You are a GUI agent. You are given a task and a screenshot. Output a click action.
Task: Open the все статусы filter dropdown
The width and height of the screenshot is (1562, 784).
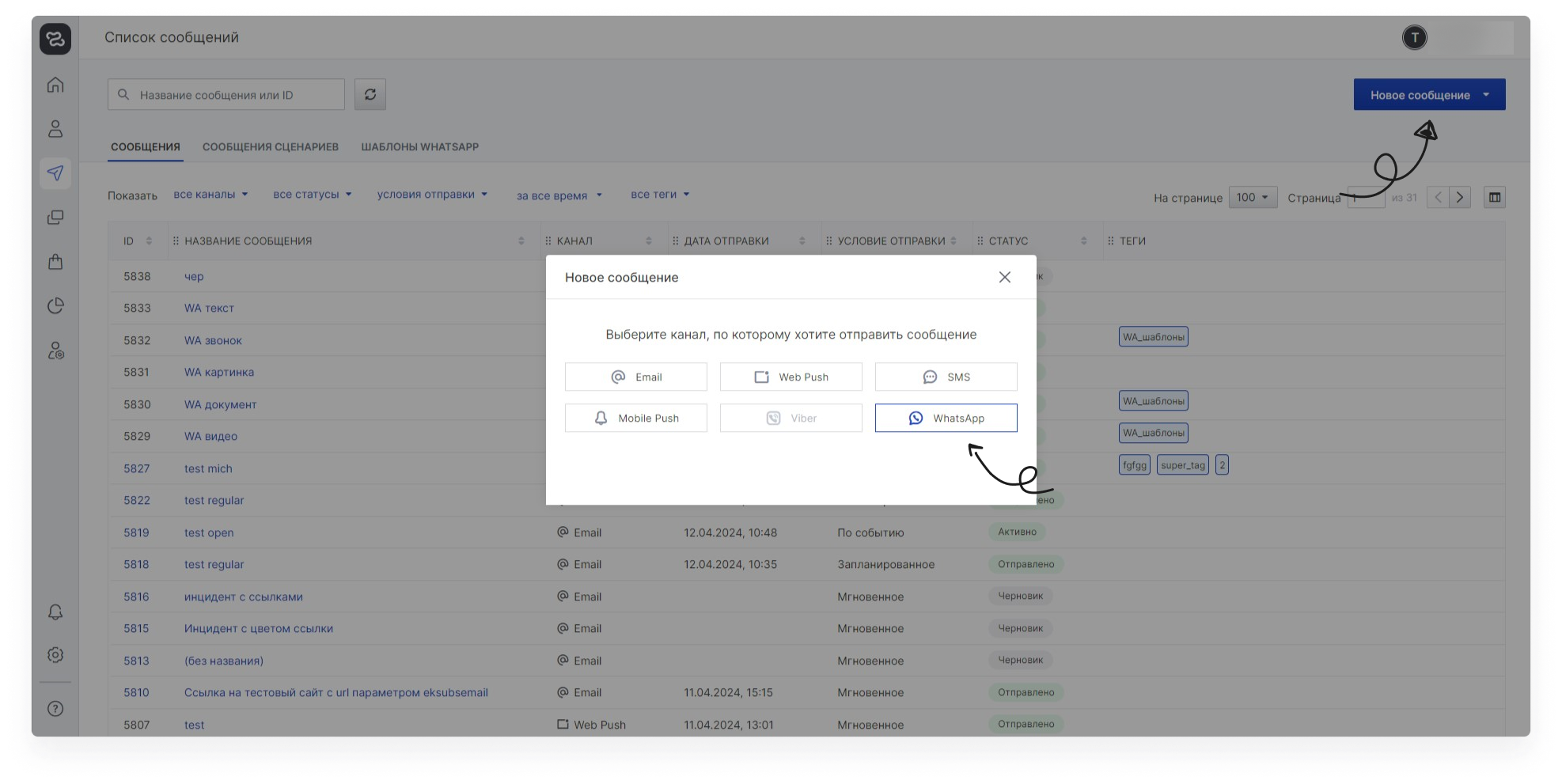point(312,195)
